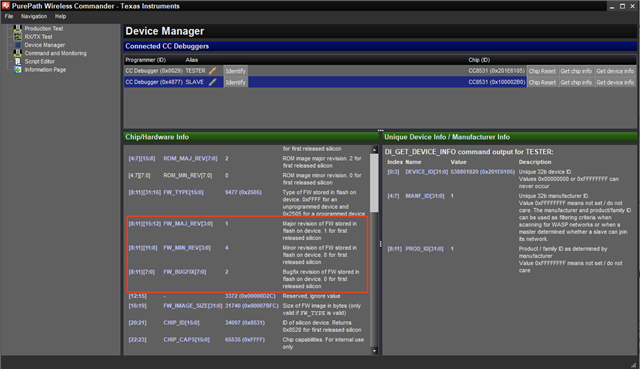
Task: Open the Production Test tree icon
Action: [18, 29]
